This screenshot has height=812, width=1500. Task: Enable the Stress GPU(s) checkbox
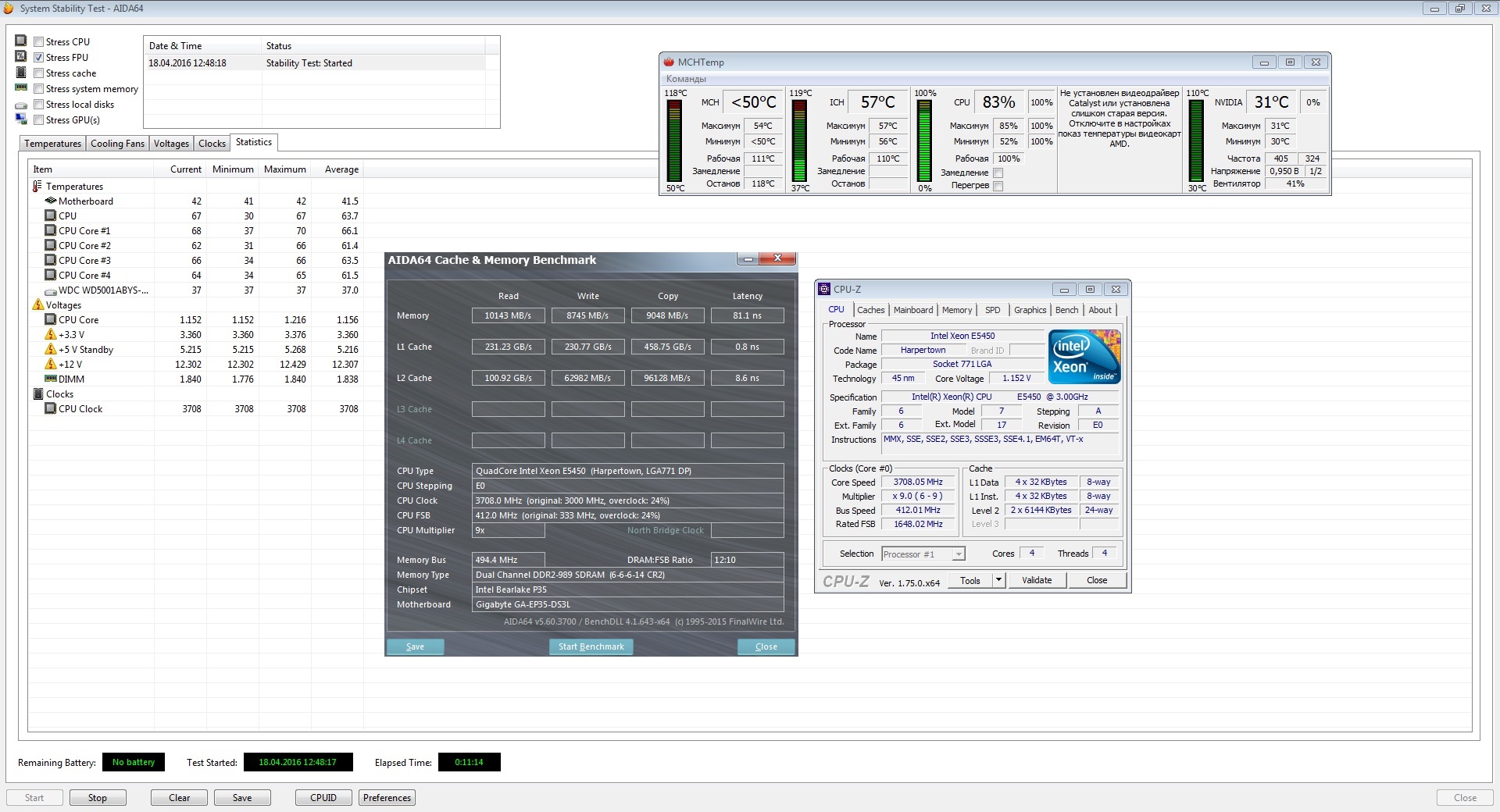pos(38,120)
